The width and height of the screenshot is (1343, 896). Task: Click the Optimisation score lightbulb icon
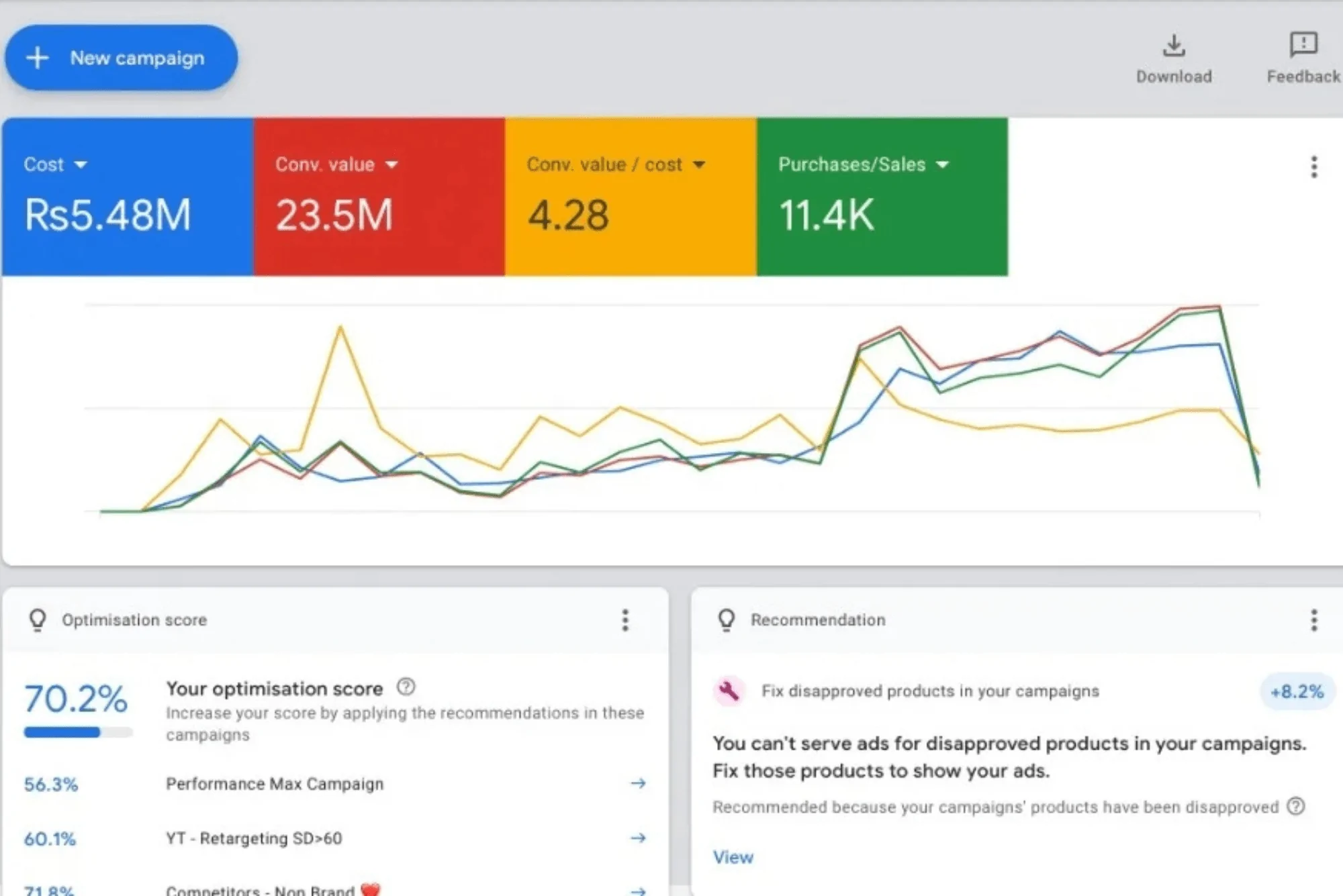pos(38,619)
